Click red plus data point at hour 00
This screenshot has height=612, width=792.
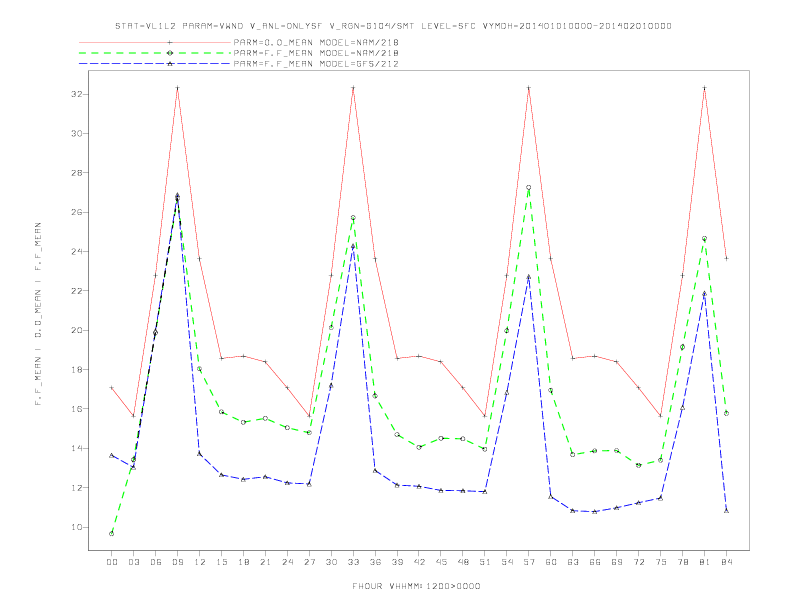point(112,388)
